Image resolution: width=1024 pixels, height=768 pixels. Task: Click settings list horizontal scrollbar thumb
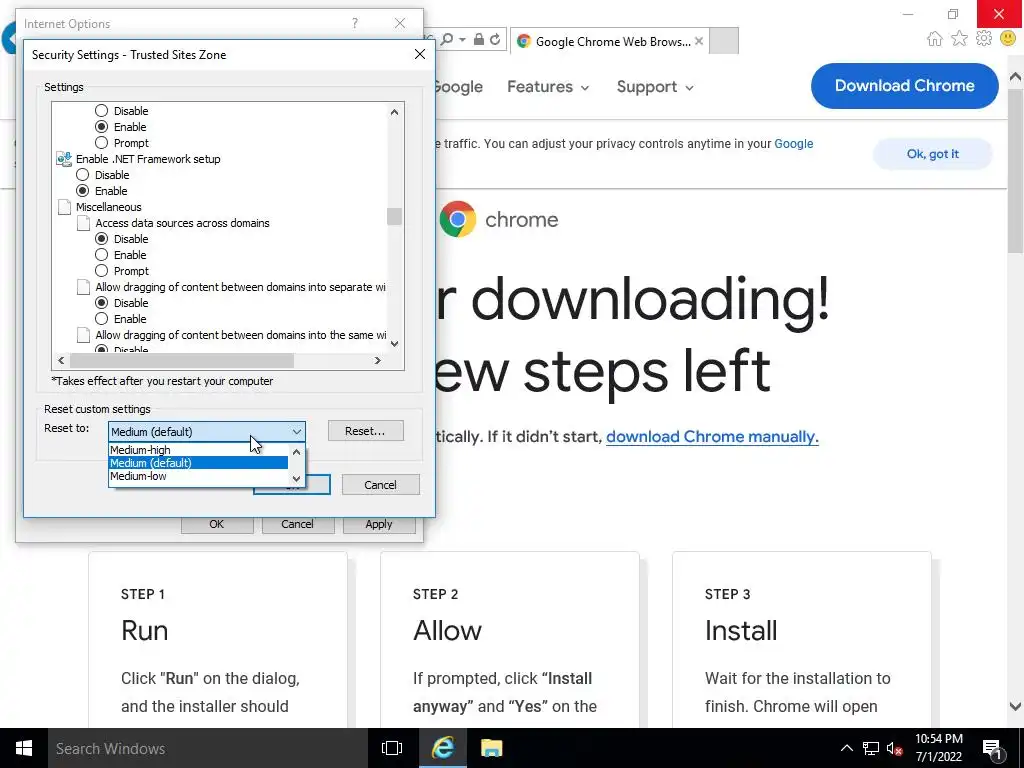pos(182,360)
